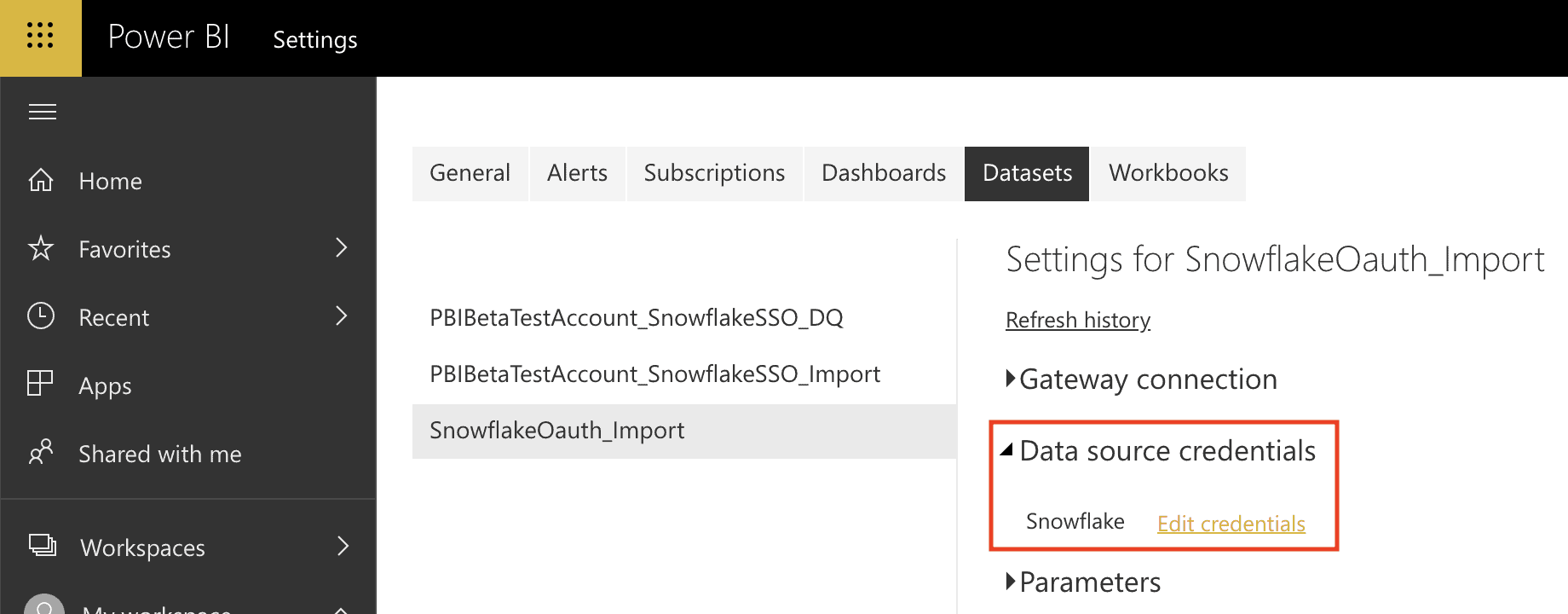Expand the Favorites flyout chevron
Screen dimensions: 1568x614
click(342, 248)
